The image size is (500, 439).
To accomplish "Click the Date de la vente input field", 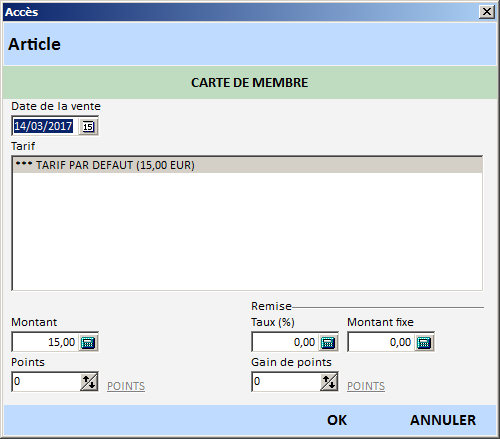I will pyautogui.click(x=46, y=126).
